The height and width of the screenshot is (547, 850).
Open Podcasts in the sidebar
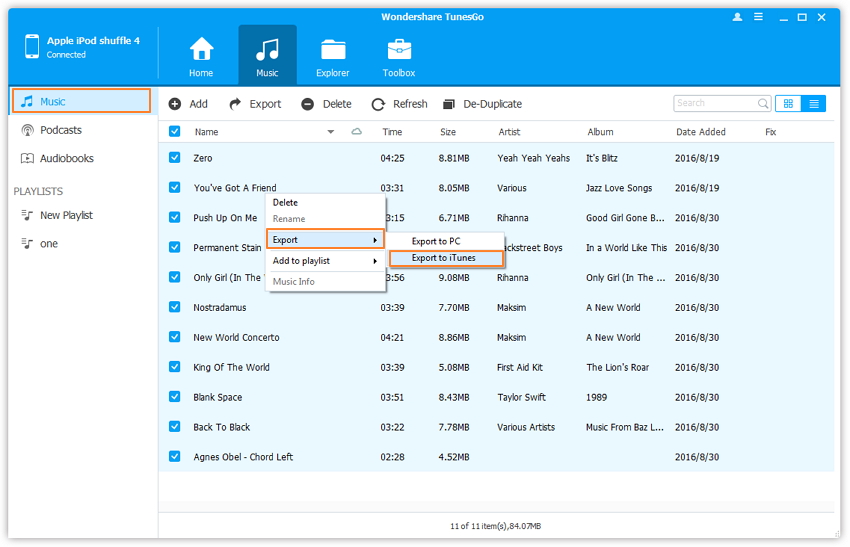60,130
